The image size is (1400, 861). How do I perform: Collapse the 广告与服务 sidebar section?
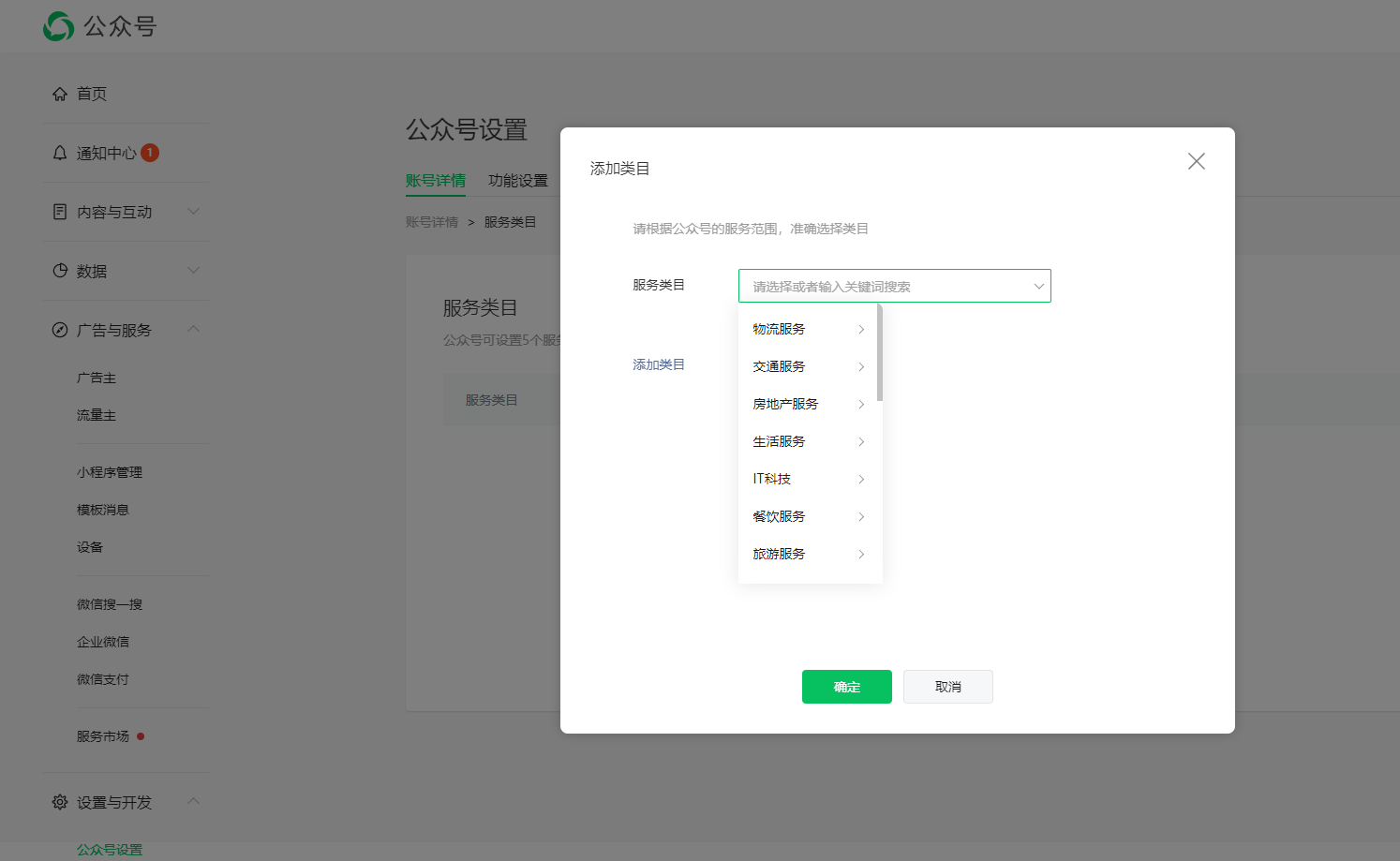194,329
